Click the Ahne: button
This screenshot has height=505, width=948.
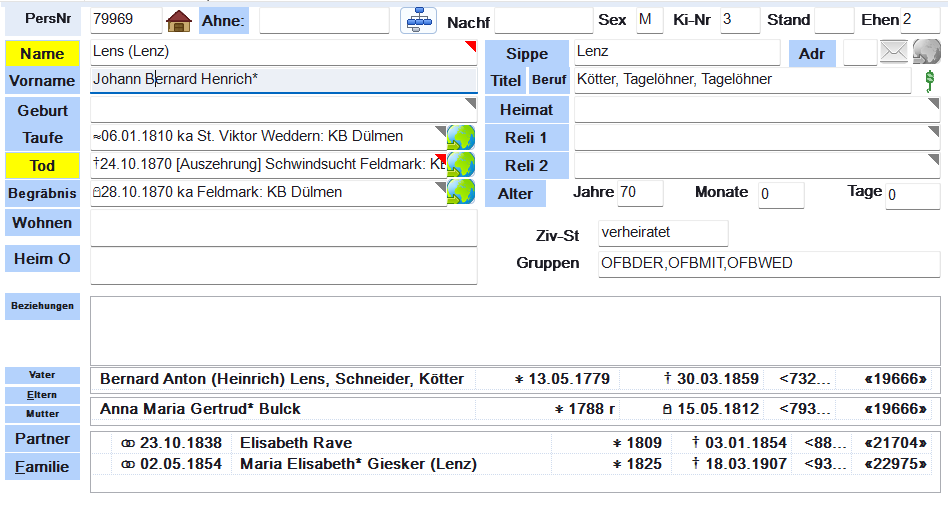coord(224,21)
